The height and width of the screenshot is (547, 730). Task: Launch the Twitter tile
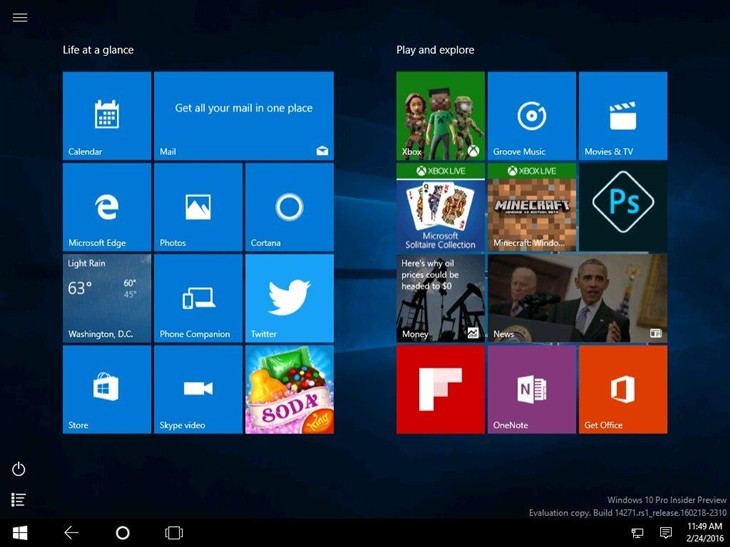(289, 298)
